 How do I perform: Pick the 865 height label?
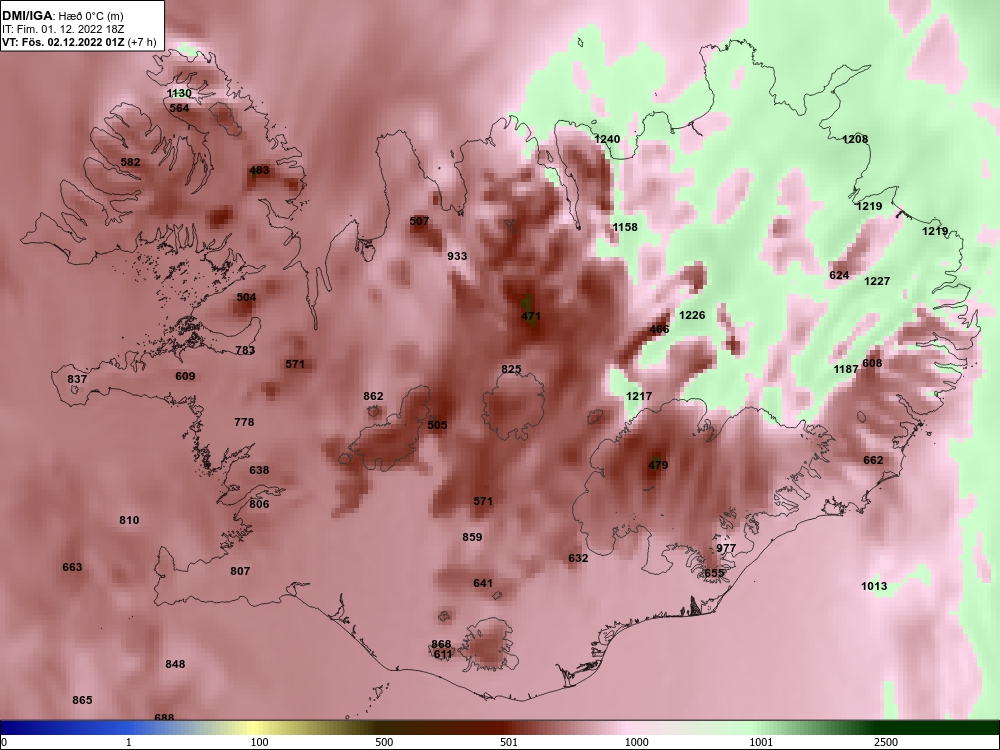[x=82, y=700]
